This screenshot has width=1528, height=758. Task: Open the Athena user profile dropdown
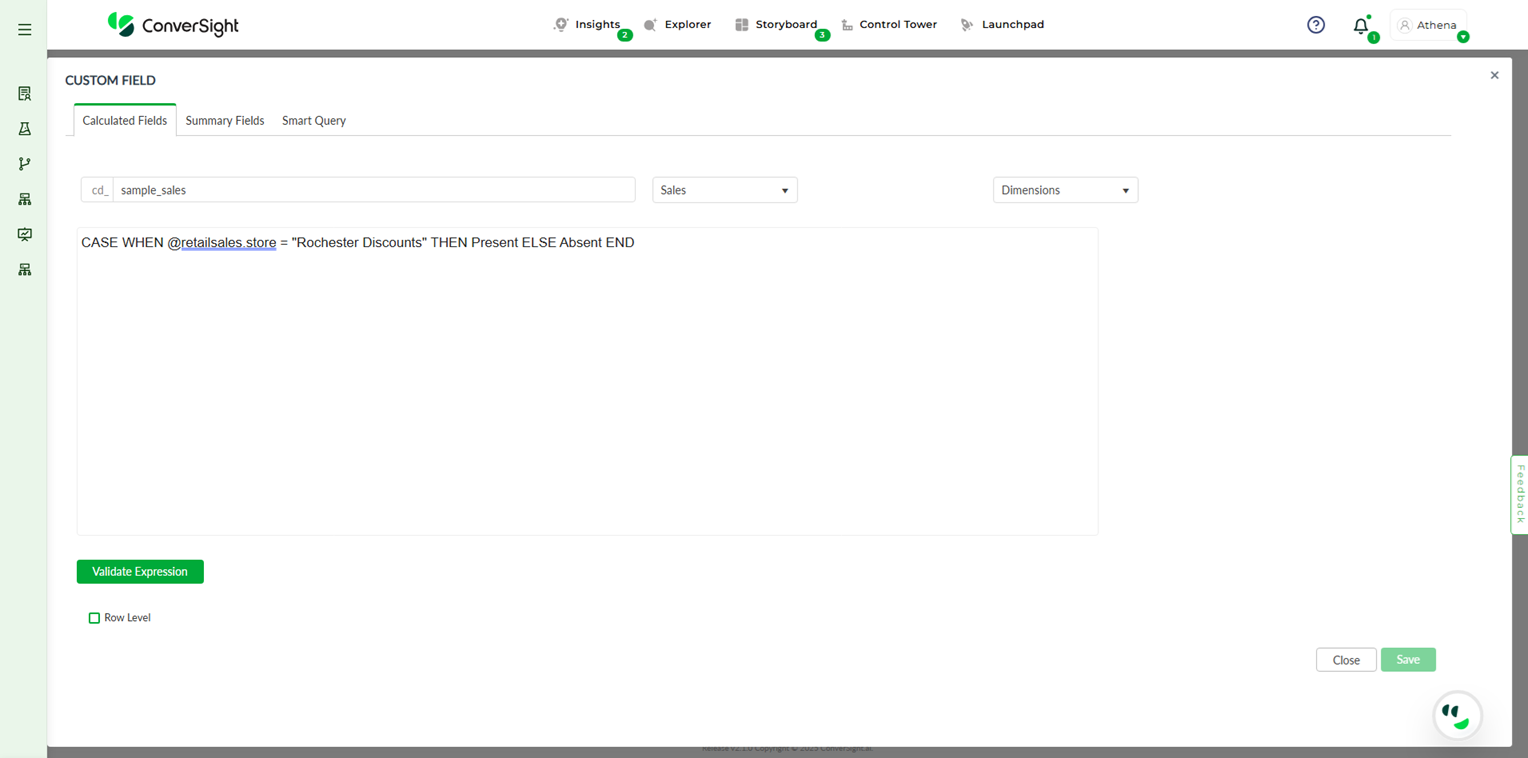click(1429, 26)
